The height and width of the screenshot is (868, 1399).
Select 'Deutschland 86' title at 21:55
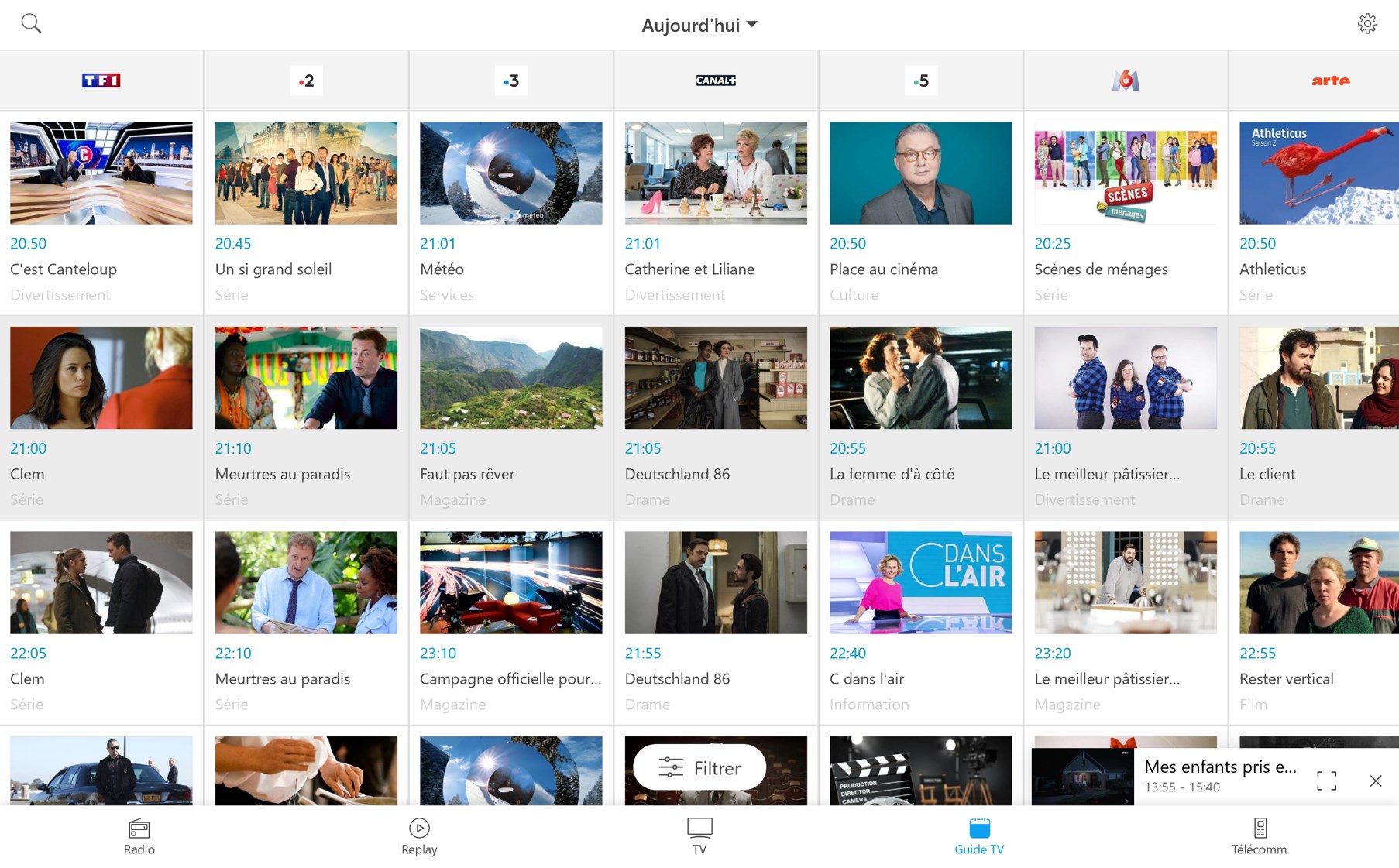677,679
